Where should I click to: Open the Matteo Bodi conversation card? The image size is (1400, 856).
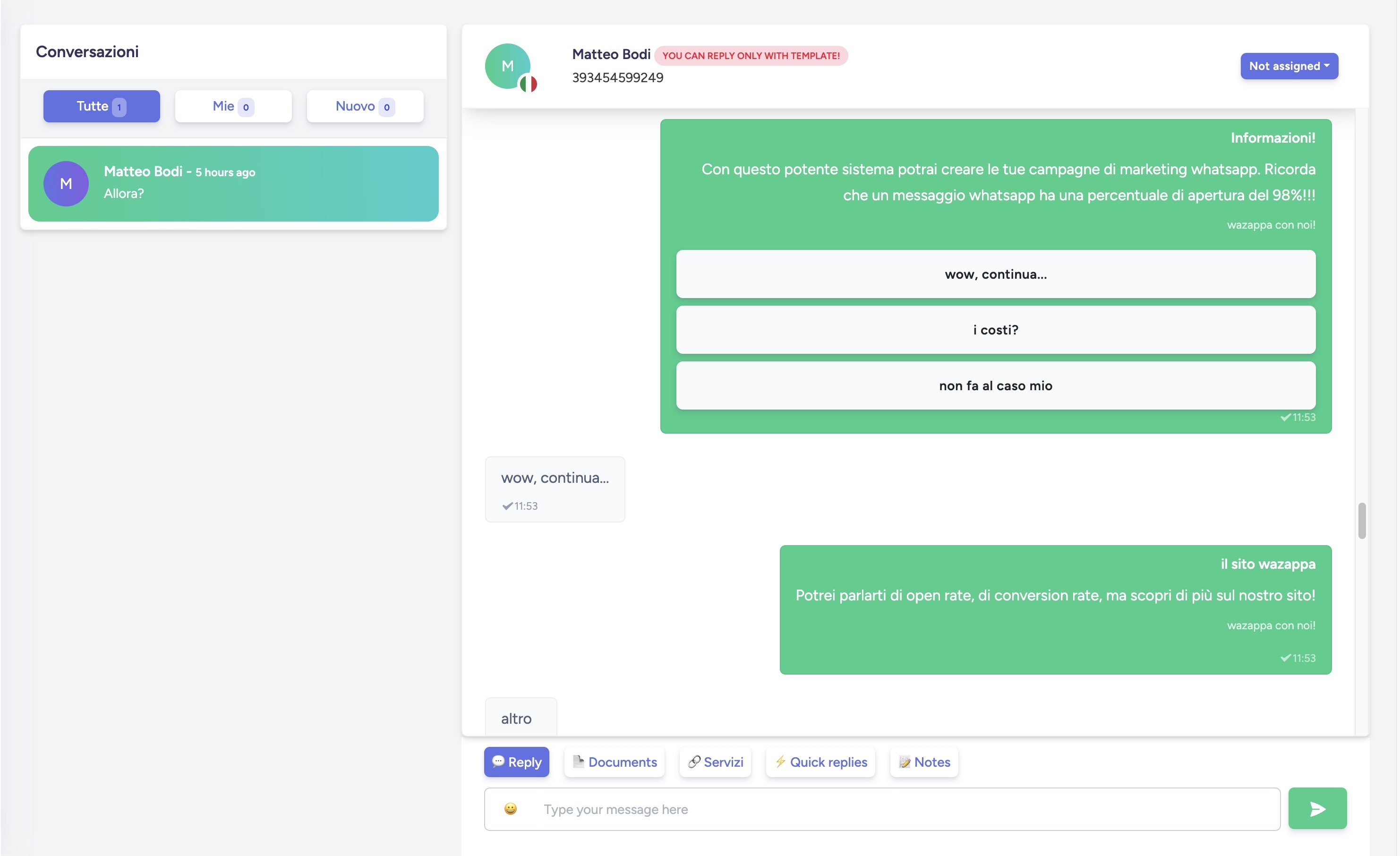[233, 184]
